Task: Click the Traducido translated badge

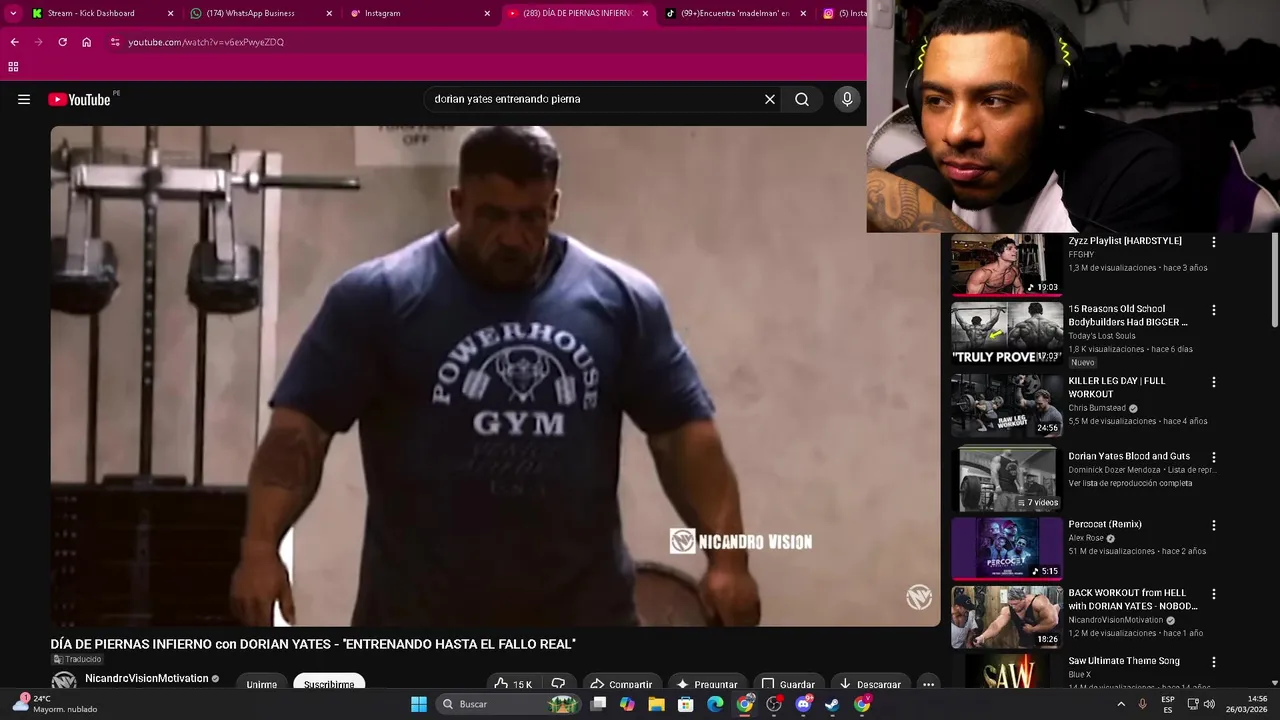Action: (77, 660)
